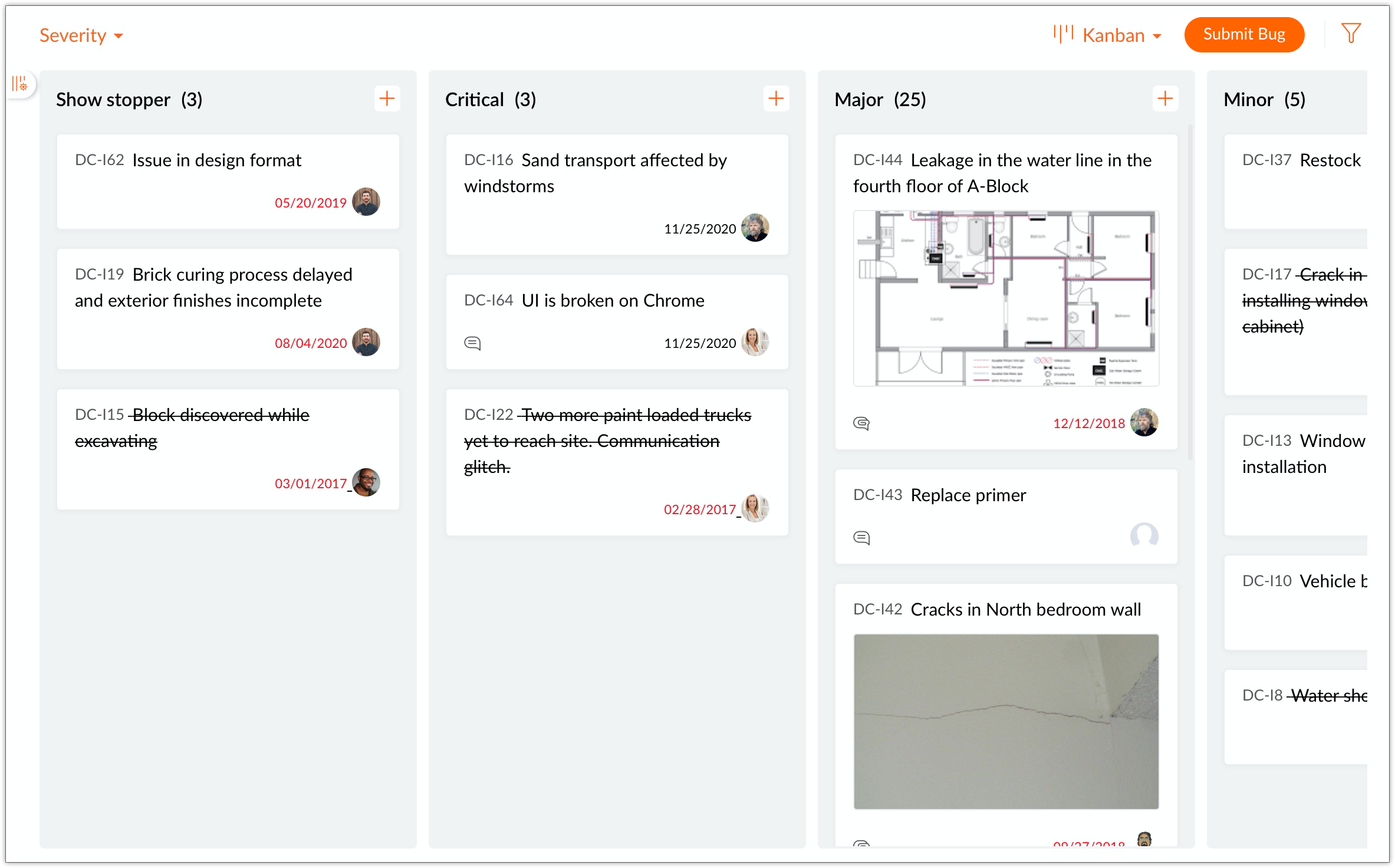Click the unassigned avatar on Replace primer
The width and height of the screenshot is (1395, 868).
coord(1144,535)
